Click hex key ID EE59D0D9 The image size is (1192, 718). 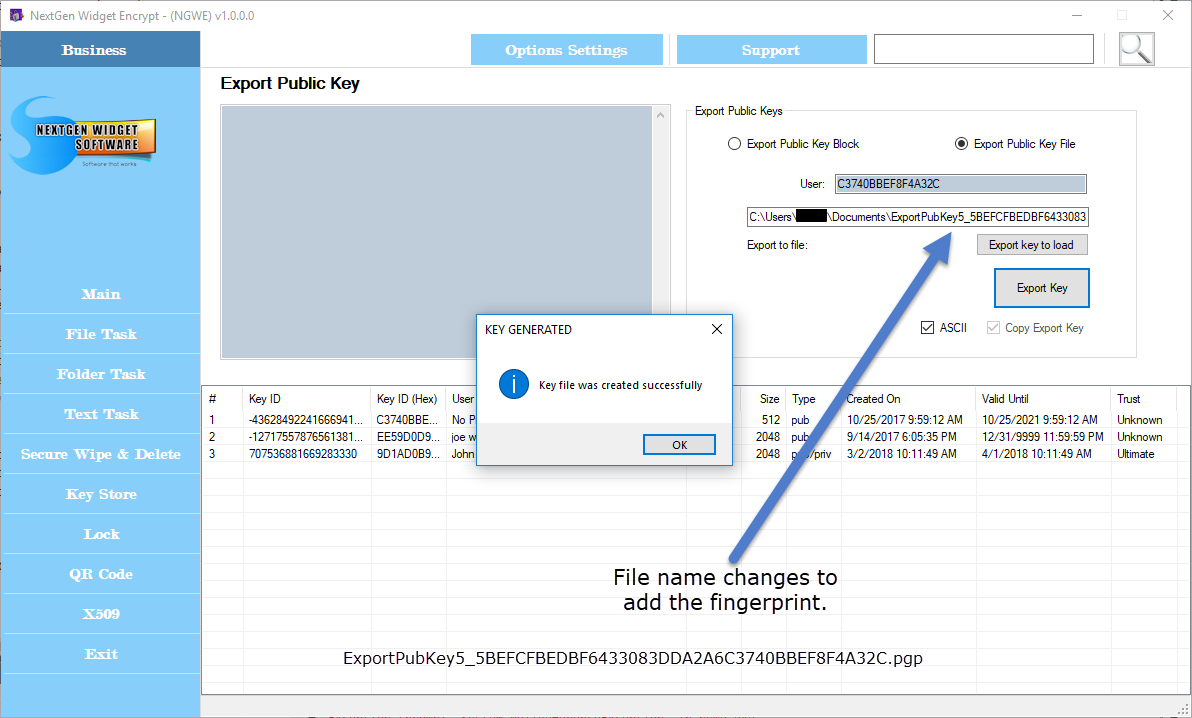(407, 437)
